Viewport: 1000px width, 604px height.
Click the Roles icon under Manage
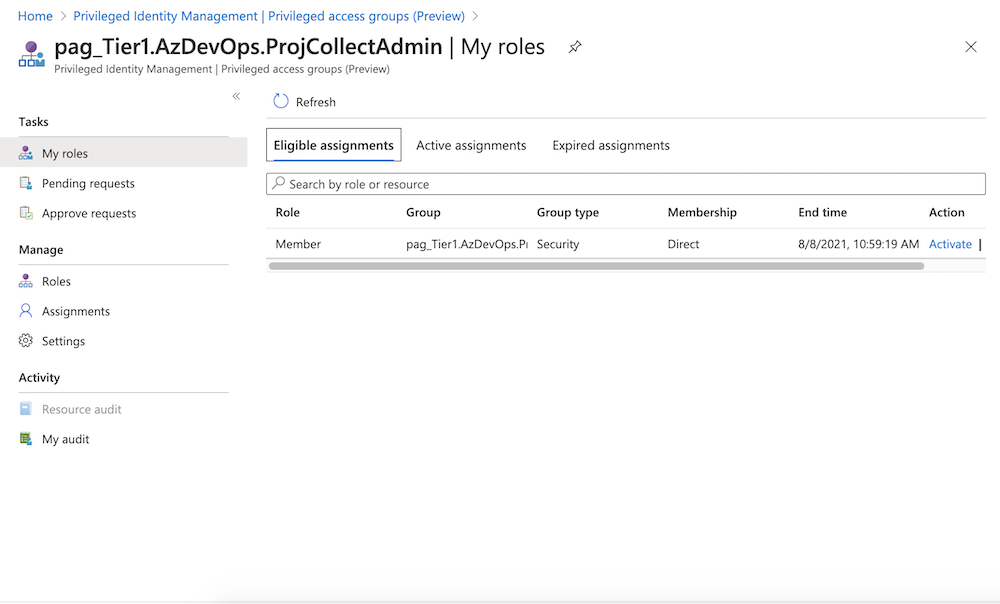27,281
